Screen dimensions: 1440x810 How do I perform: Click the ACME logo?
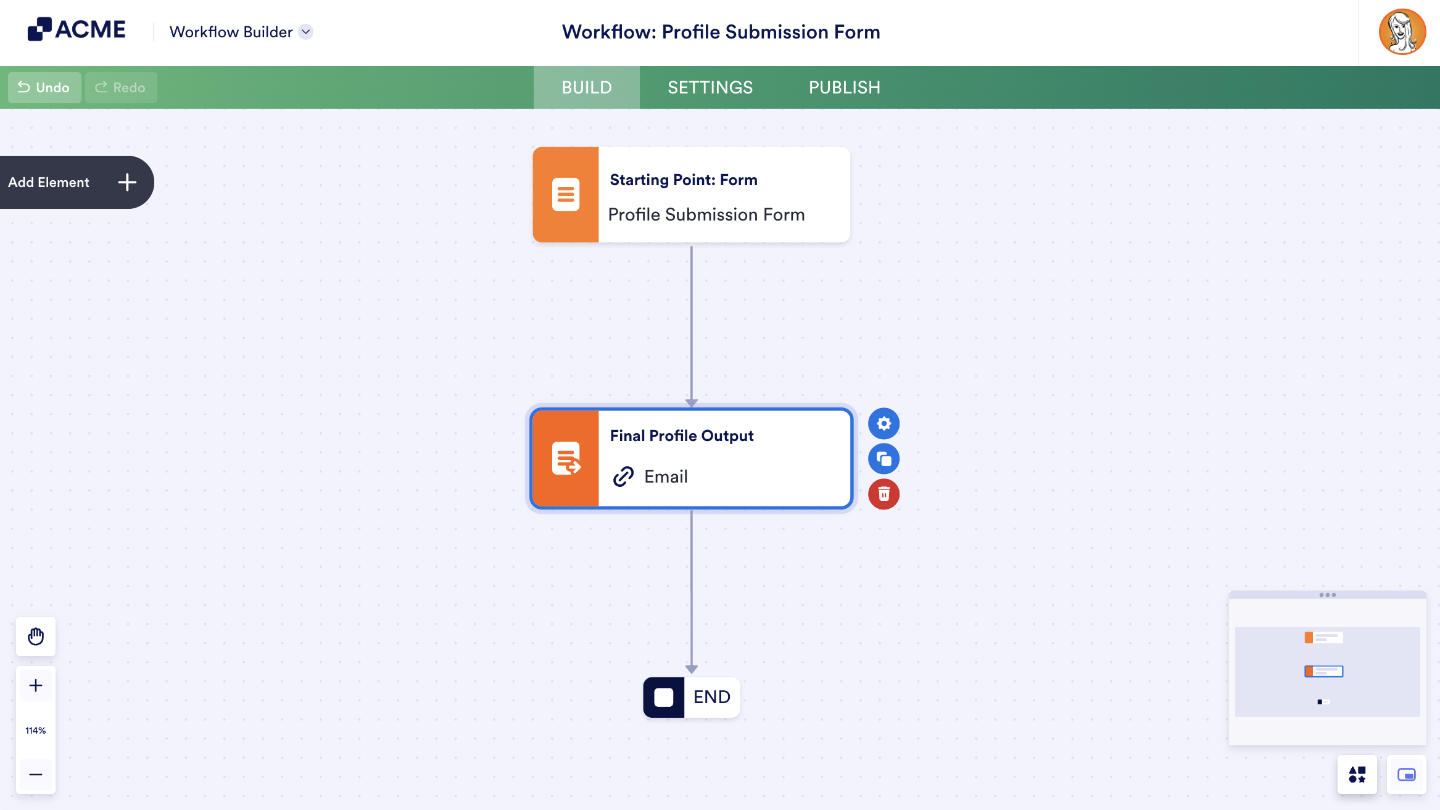pos(77,30)
